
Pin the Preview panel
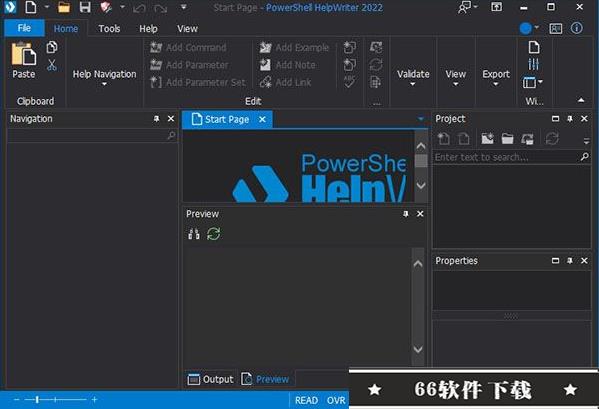pyautogui.click(x=406, y=214)
